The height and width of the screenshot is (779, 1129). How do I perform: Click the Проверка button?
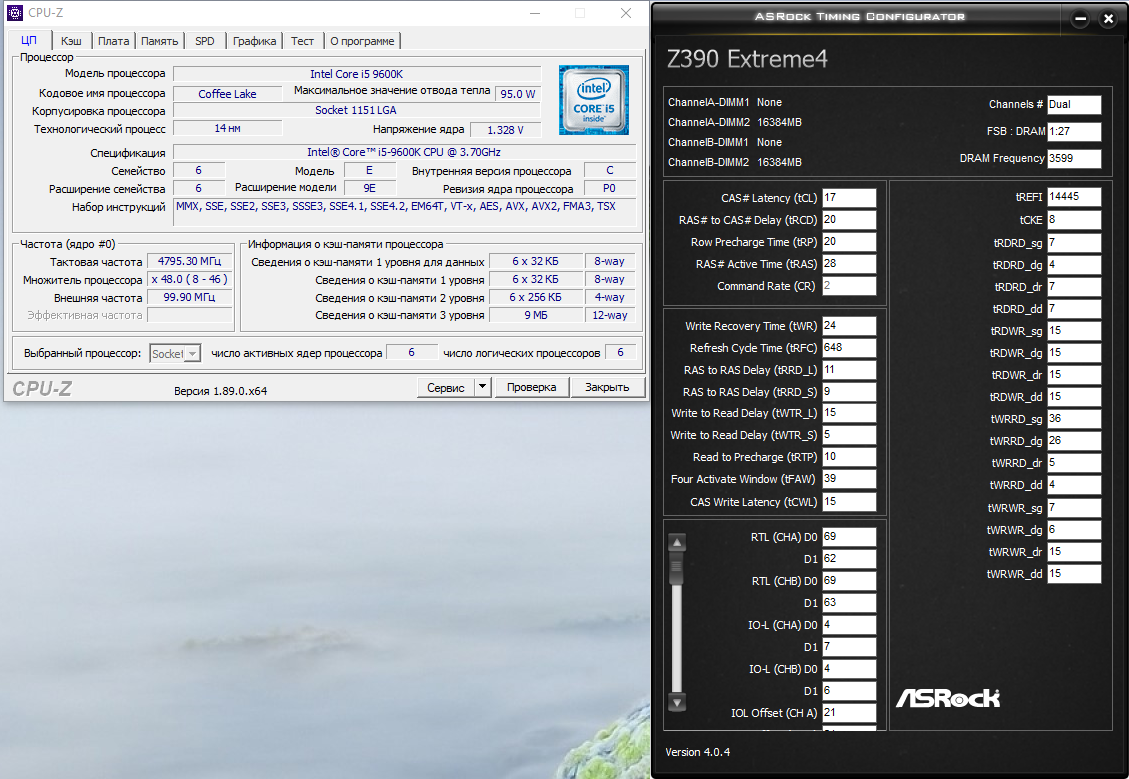(x=531, y=387)
